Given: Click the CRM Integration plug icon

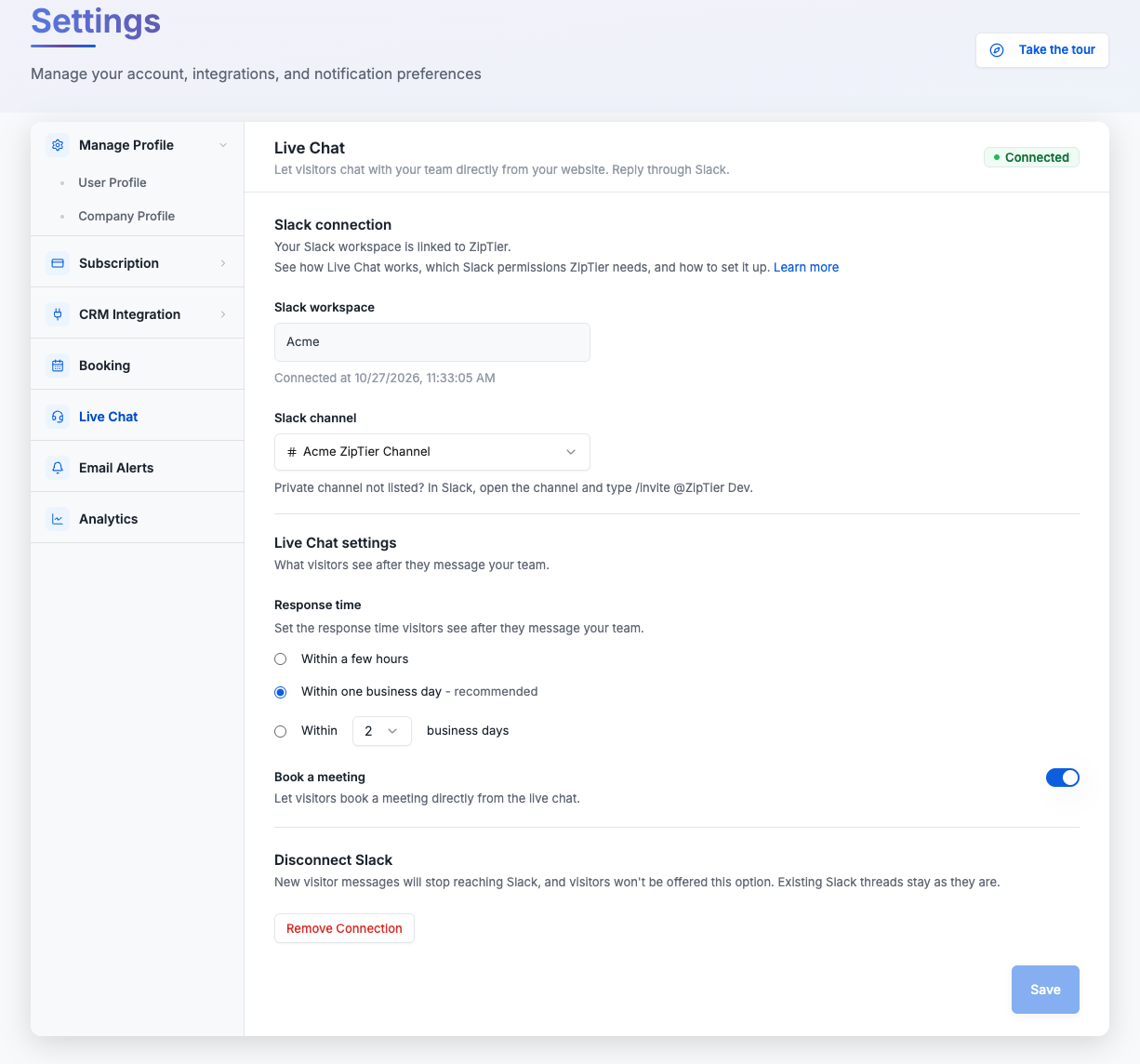Looking at the screenshot, I should [58, 314].
